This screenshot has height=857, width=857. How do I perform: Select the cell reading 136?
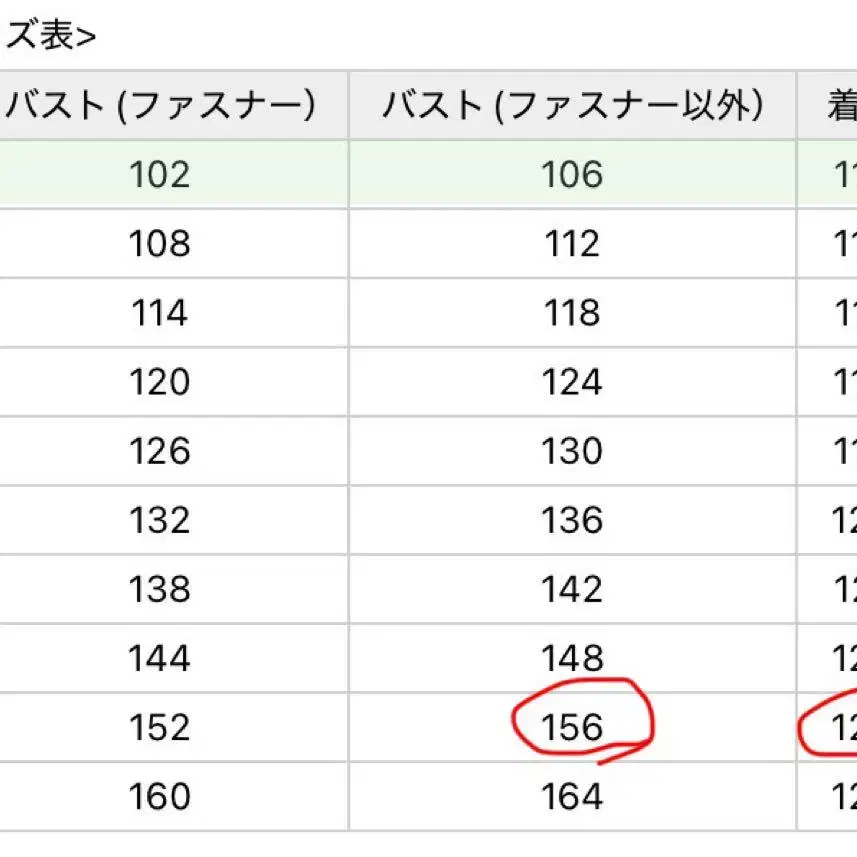pyautogui.click(x=572, y=520)
